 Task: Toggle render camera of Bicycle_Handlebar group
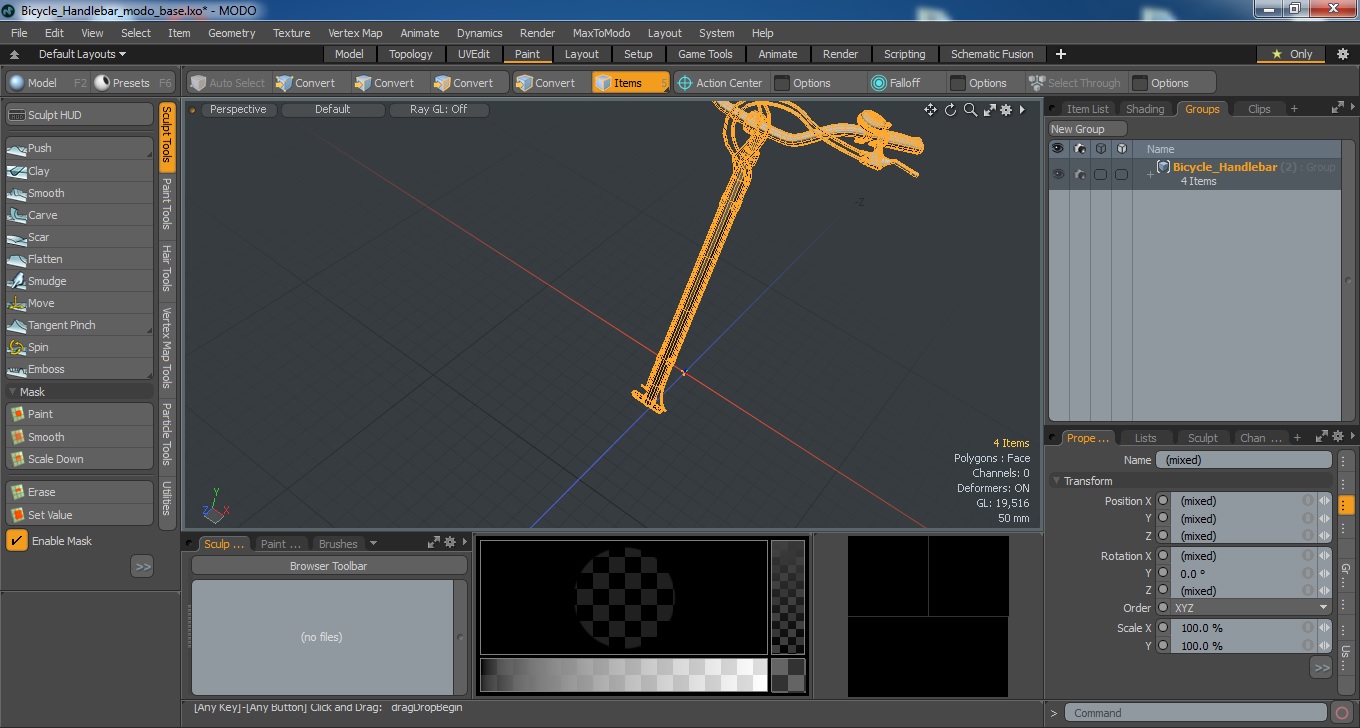1079,174
